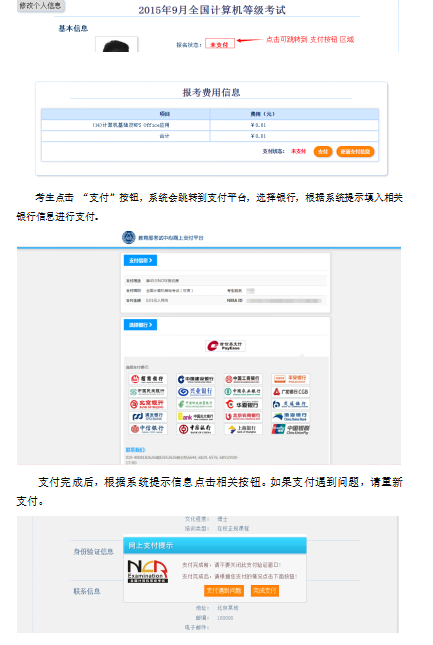Click the orange 支付 button
The height and width of the screenshot is (645, 433).
coord(323,151)
